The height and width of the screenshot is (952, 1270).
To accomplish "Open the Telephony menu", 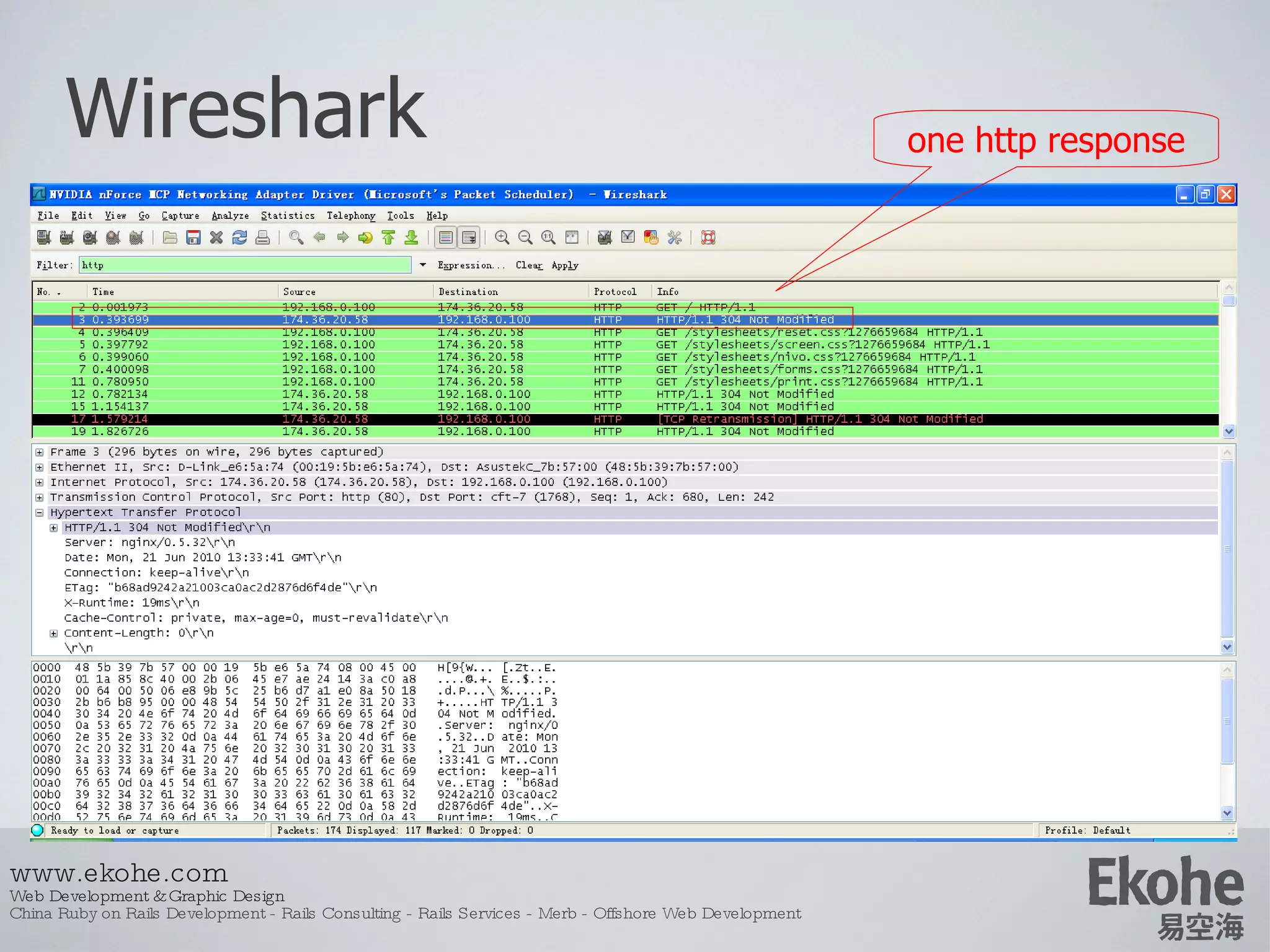I will coord(351,216).
